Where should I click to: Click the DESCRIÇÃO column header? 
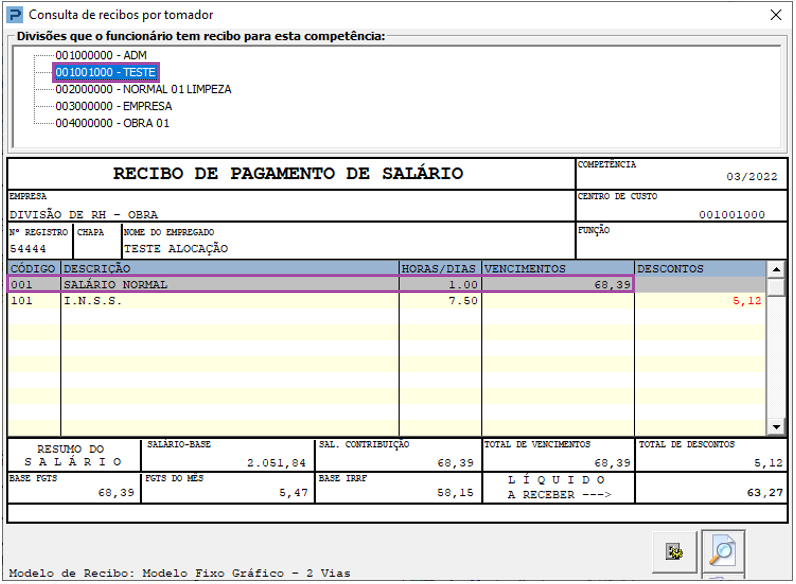(x=229, y=269)
